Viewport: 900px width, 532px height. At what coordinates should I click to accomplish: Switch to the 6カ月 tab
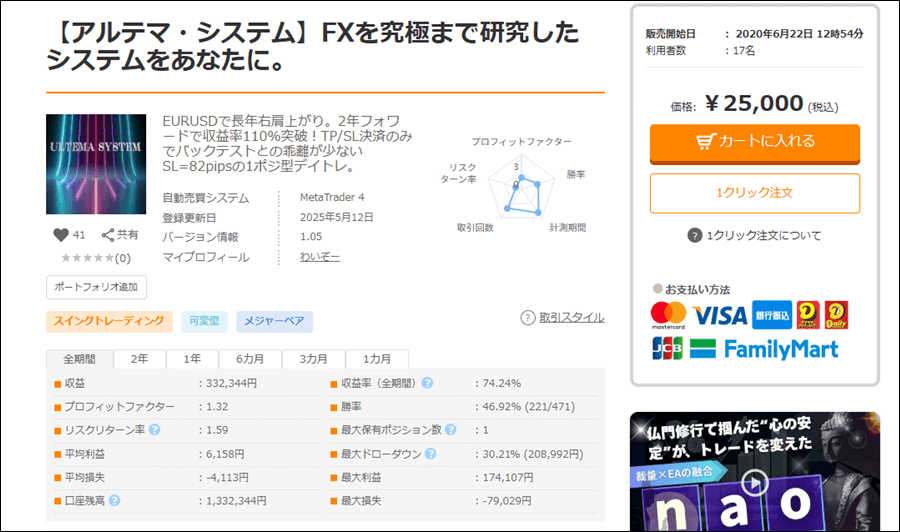pos(250,359)
